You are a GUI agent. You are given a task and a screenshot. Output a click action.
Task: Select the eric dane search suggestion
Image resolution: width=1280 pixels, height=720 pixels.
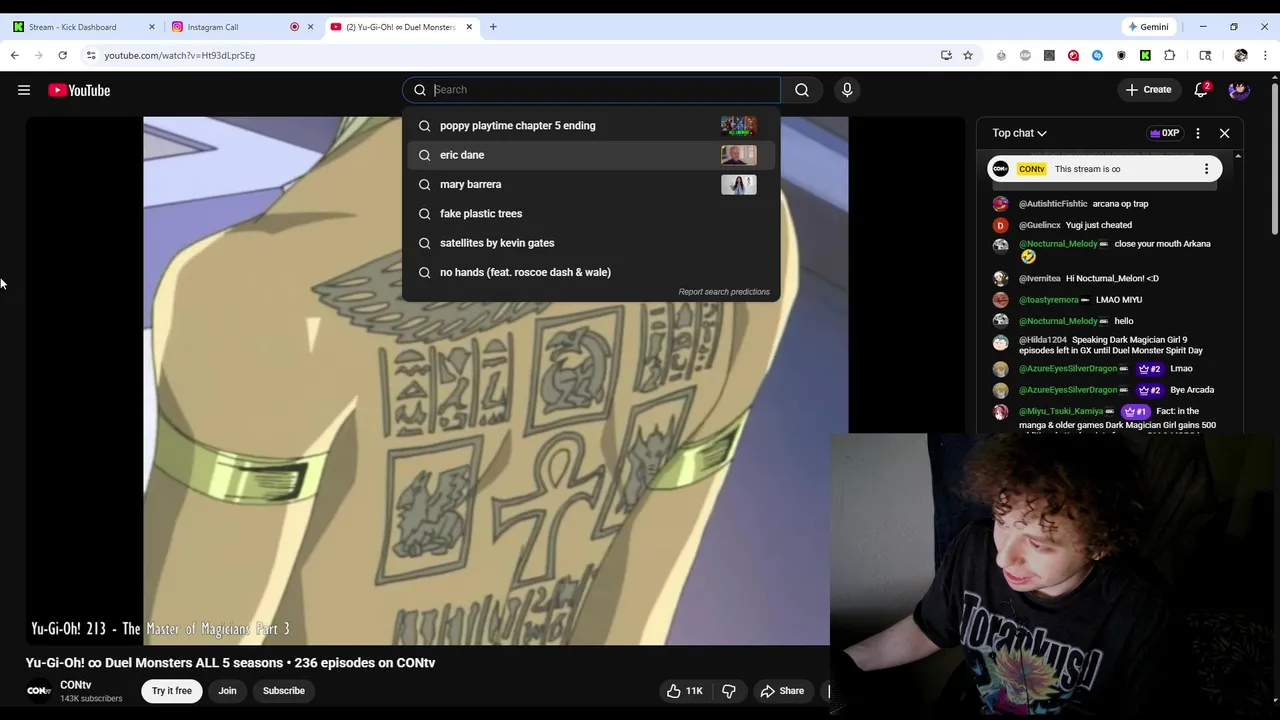[x=590, y=155]
